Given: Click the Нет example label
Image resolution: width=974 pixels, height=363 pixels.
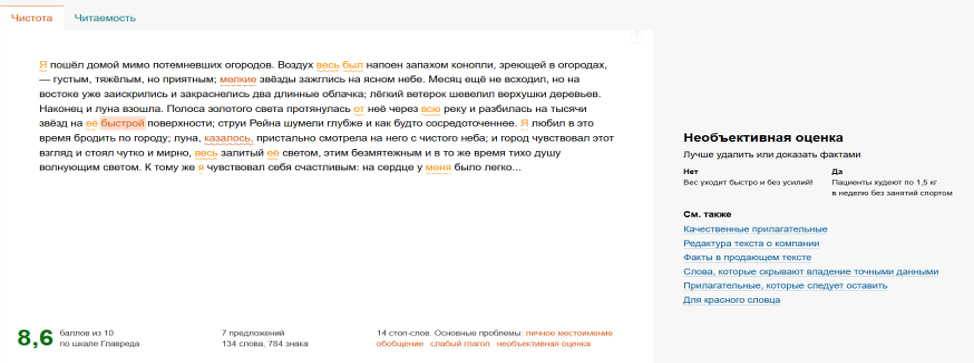Looking at the screenshot, I should (x=690, y=172).
